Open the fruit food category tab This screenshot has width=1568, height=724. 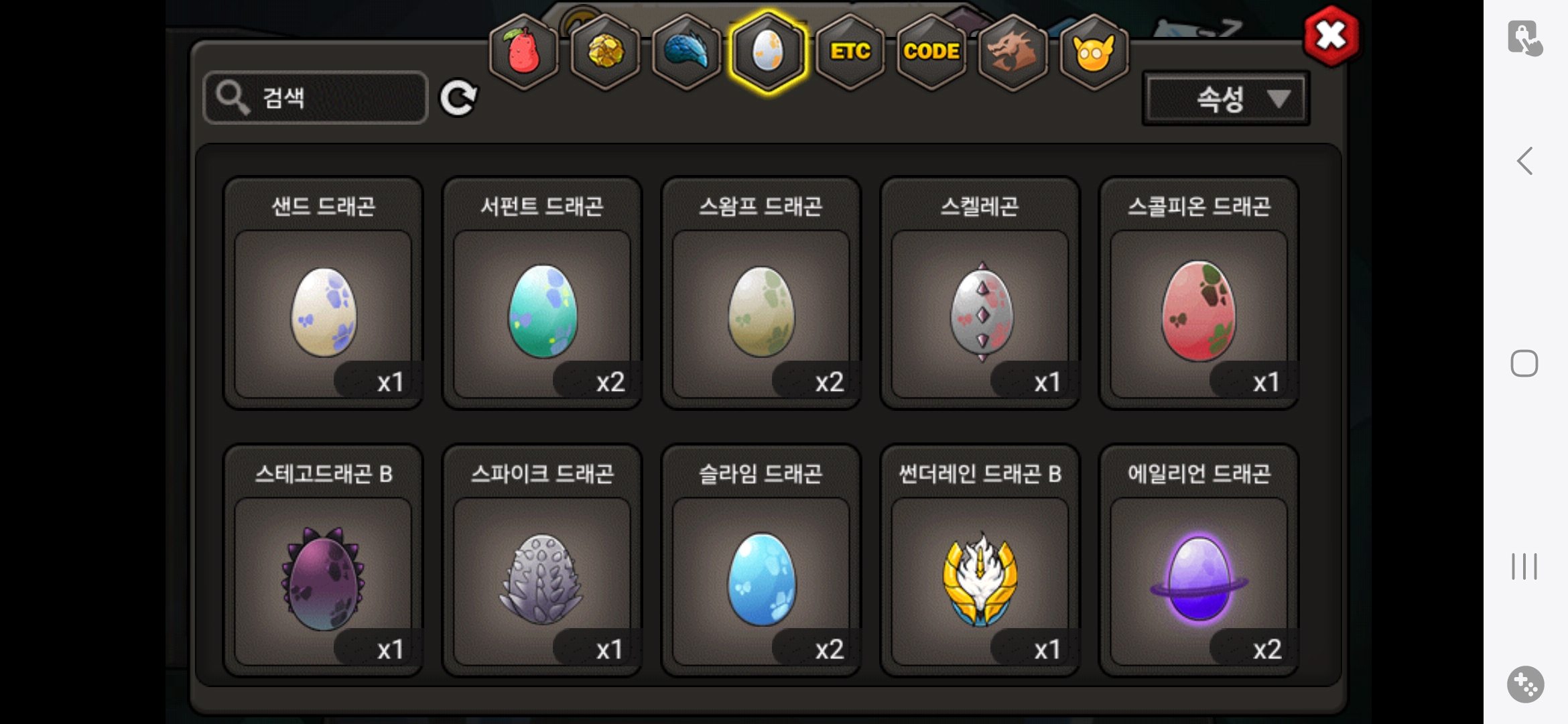click(x=524, y=52)
